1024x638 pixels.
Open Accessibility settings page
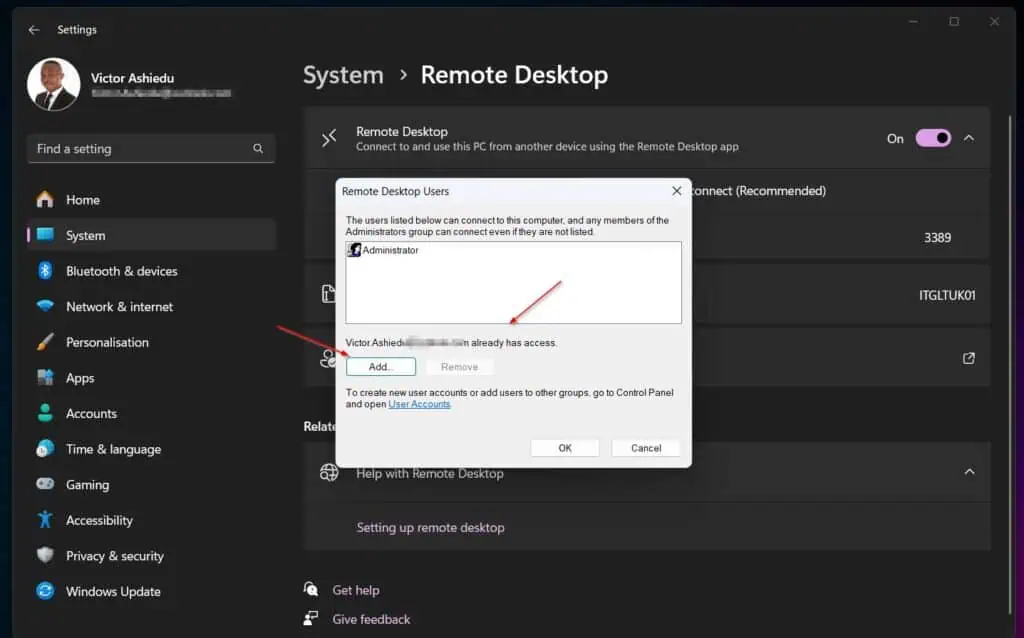pyautogui.click(x=151, y=520)
